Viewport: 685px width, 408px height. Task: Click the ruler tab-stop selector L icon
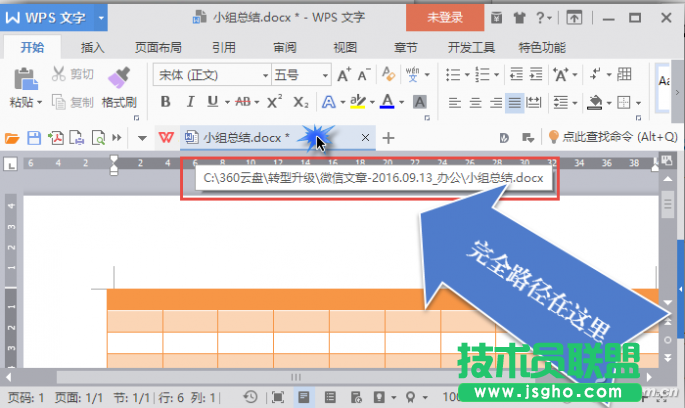pos(10,164)
